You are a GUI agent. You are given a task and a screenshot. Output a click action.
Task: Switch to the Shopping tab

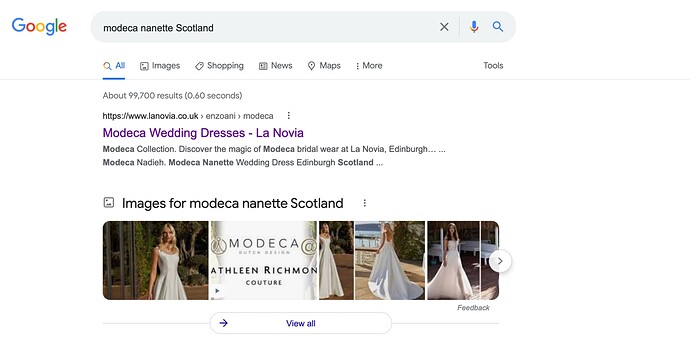[x=219, y=66]
